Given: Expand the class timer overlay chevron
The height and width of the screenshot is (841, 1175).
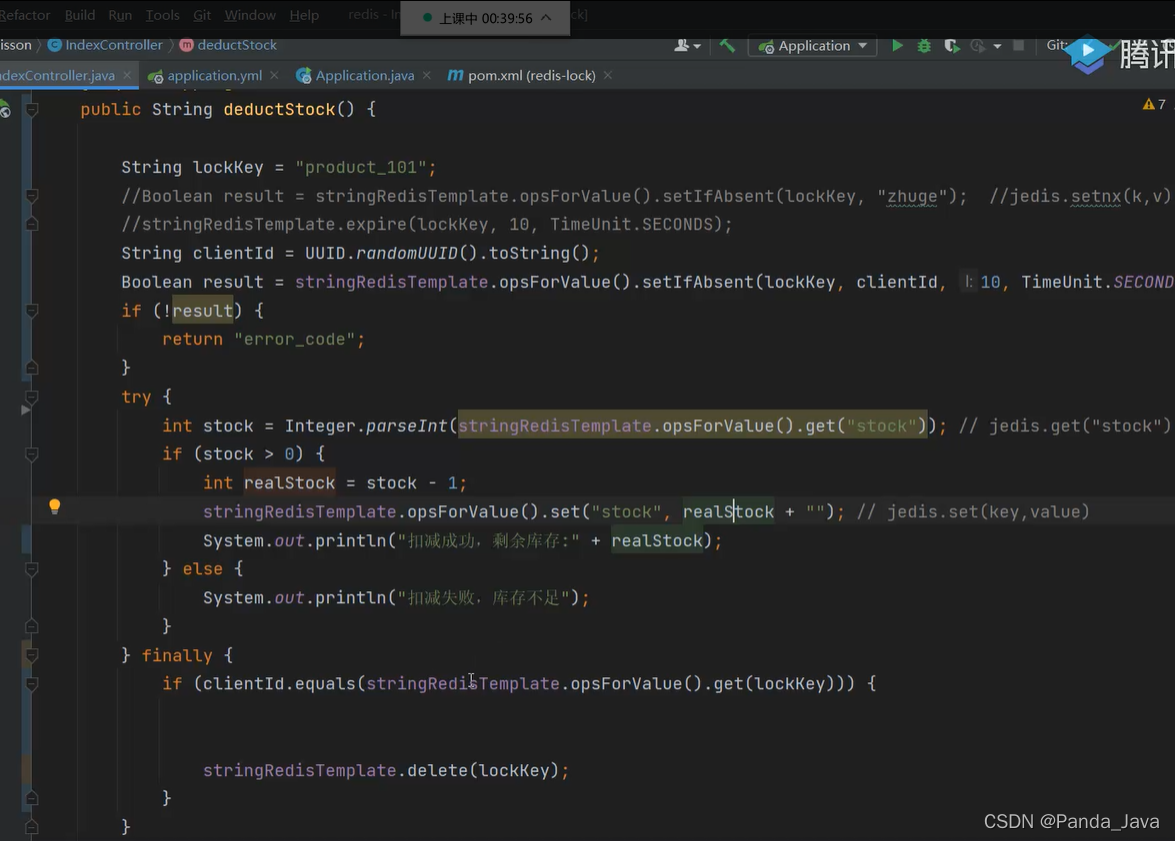Looking at the screenshot, I should [546, 18].
